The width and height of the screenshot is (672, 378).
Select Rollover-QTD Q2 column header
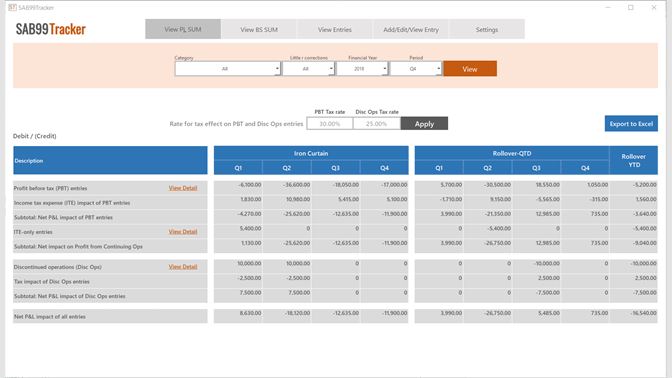coord(488,168)
